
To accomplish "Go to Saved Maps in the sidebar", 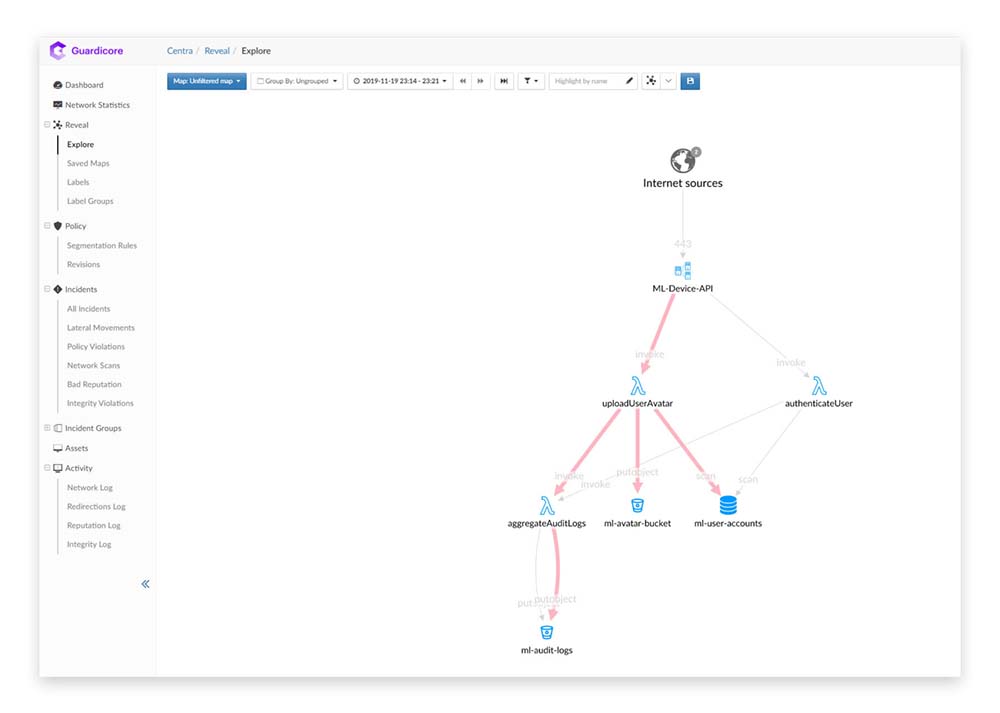I will [88, 163].
